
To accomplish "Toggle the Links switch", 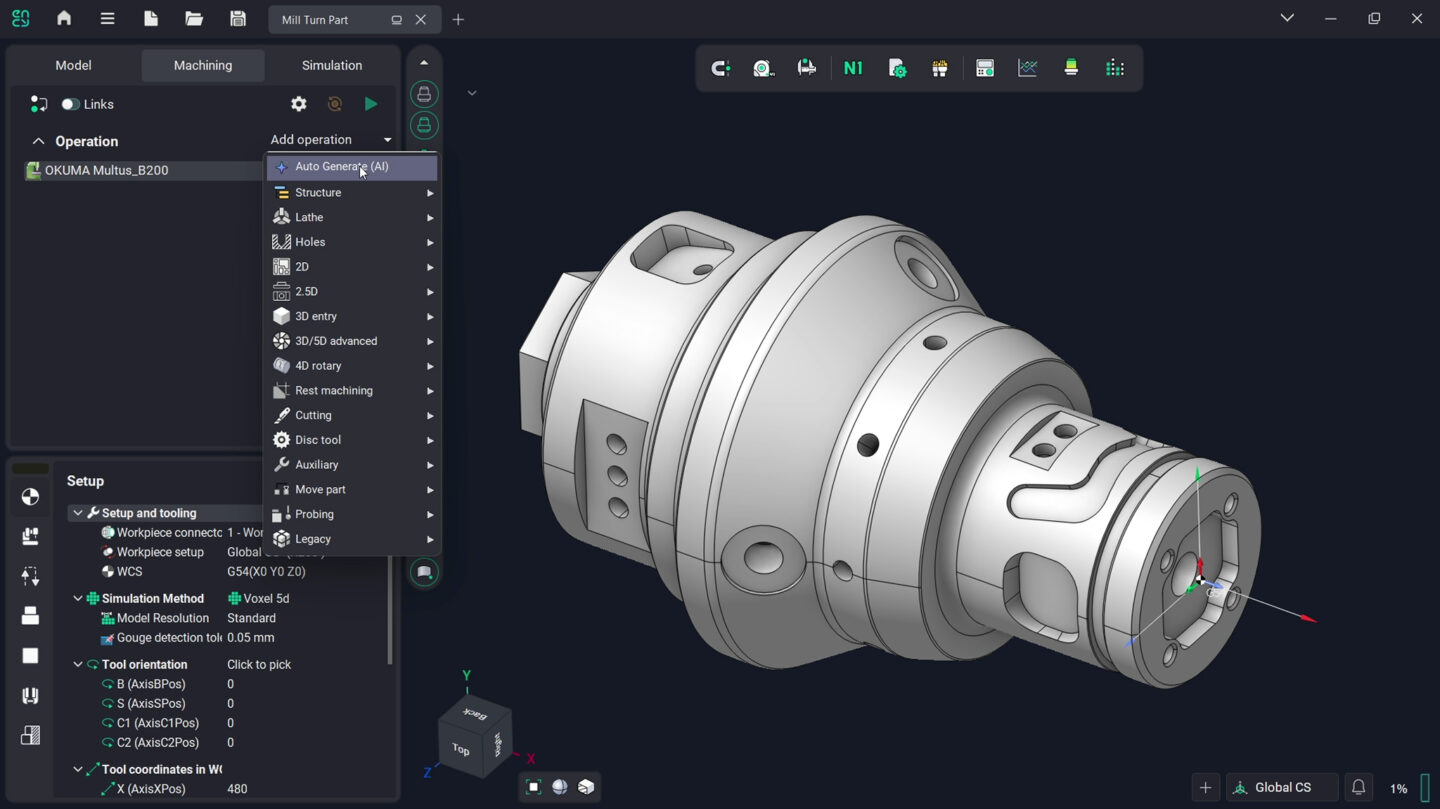I will 70,103.
